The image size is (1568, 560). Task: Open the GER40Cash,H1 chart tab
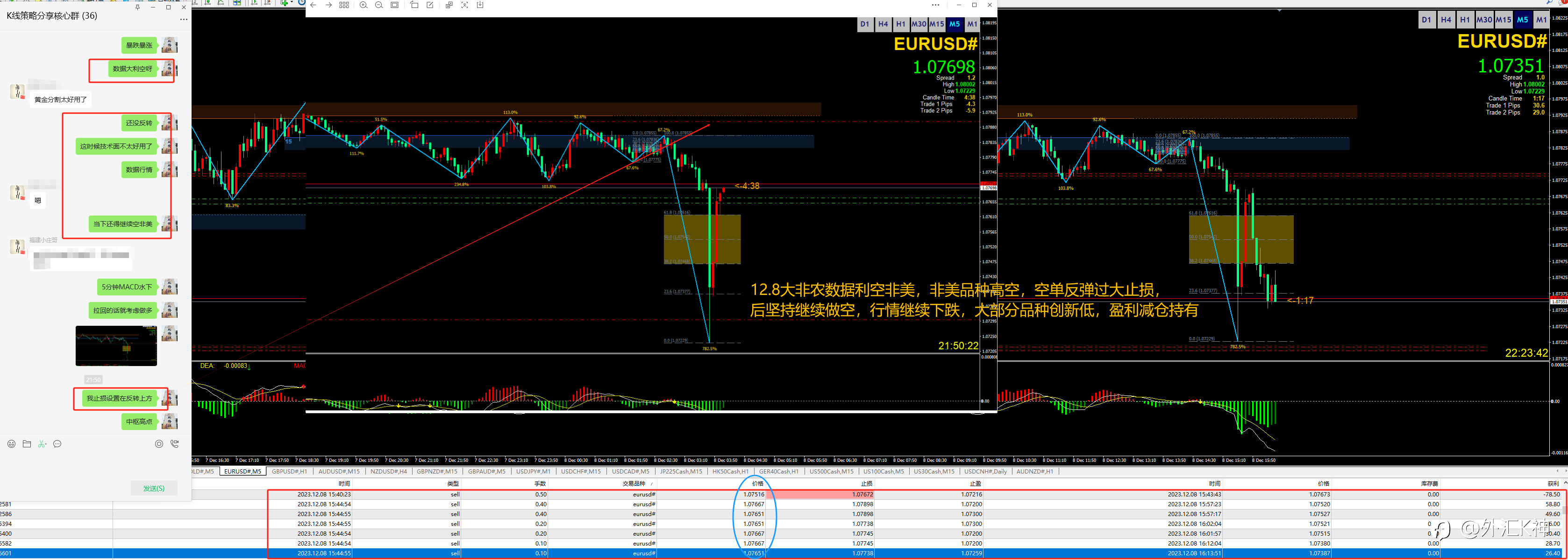tap(778, 472)
